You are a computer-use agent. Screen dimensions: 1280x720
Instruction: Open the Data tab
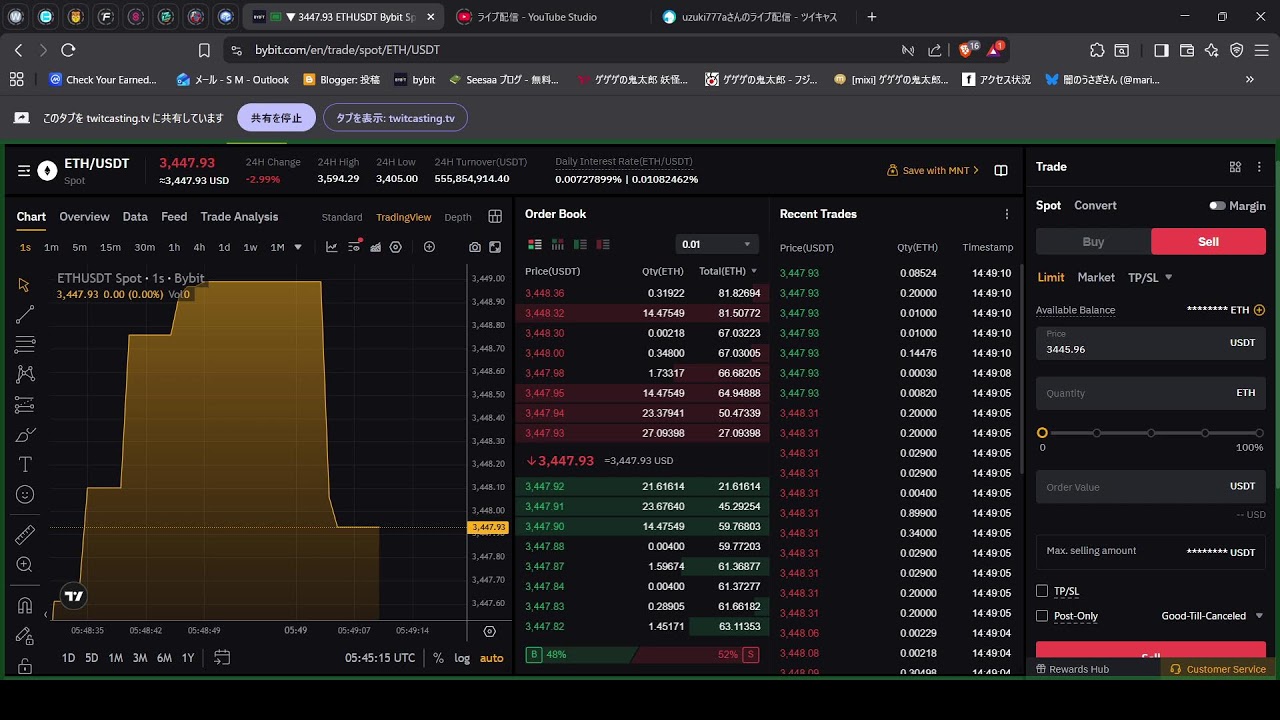(x=134, y=216)
